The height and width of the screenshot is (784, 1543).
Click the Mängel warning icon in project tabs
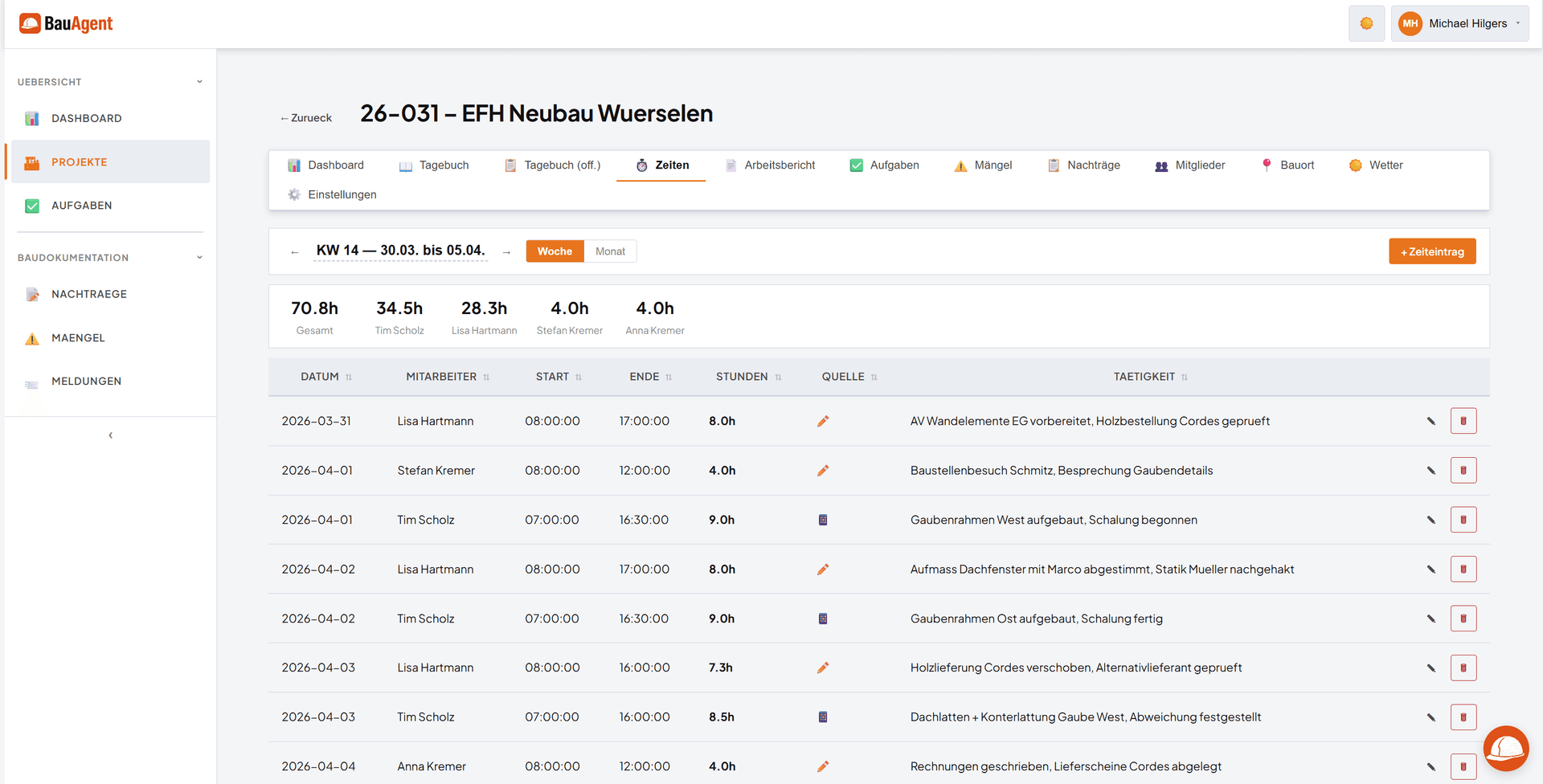961,165
